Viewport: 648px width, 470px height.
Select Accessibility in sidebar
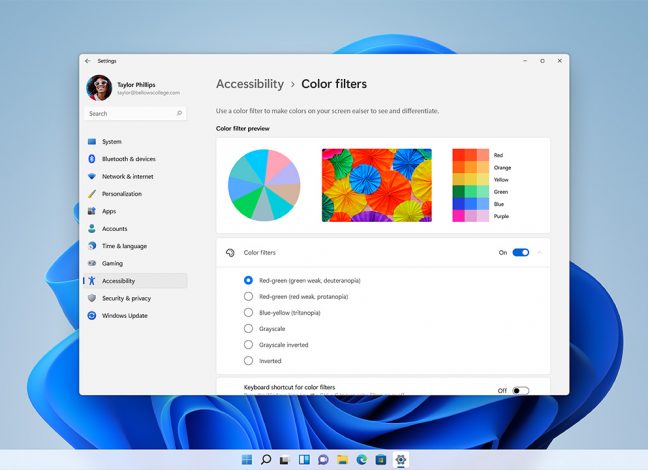pos(136,281)
